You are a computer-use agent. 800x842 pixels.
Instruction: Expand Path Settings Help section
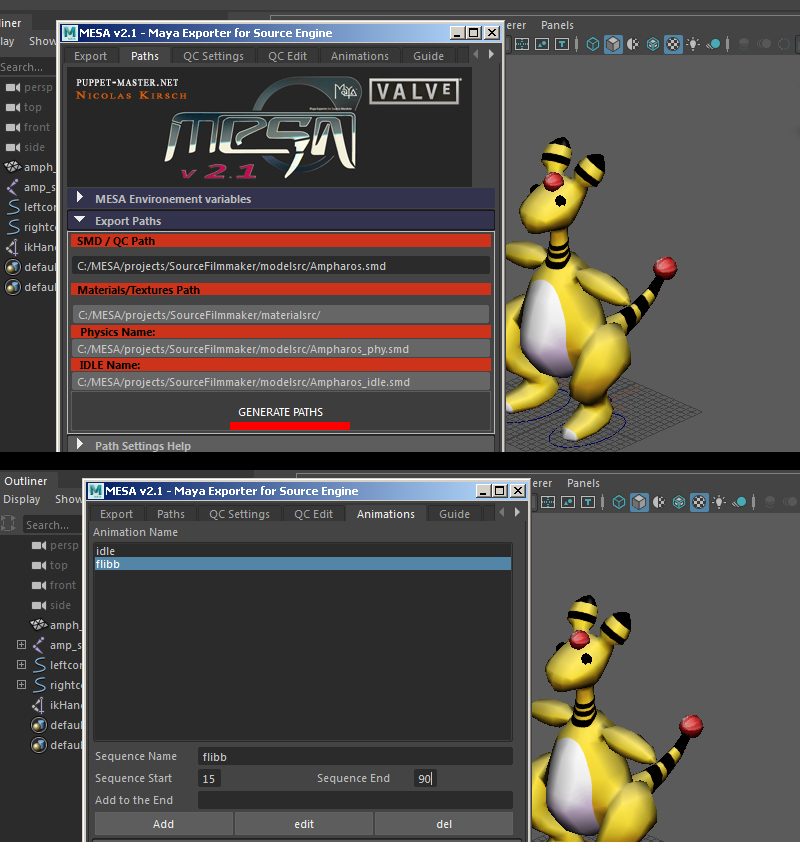(x=281, y=445)
